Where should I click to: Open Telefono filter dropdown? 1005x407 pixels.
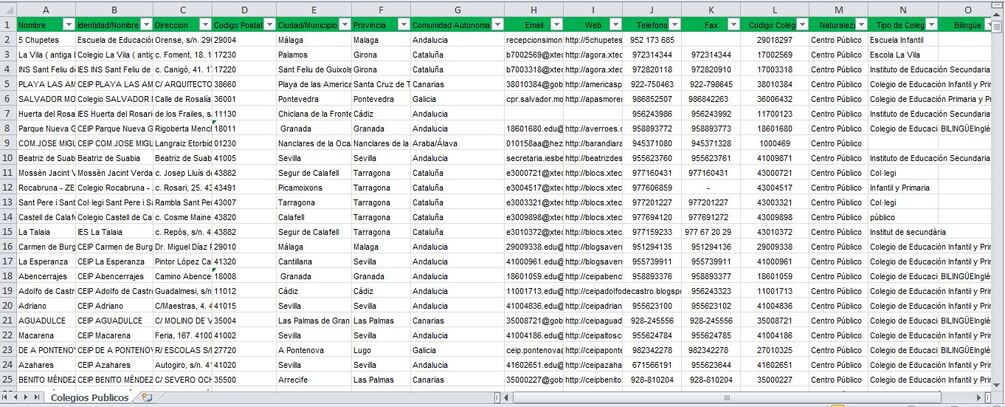click(x=674, y=24)
